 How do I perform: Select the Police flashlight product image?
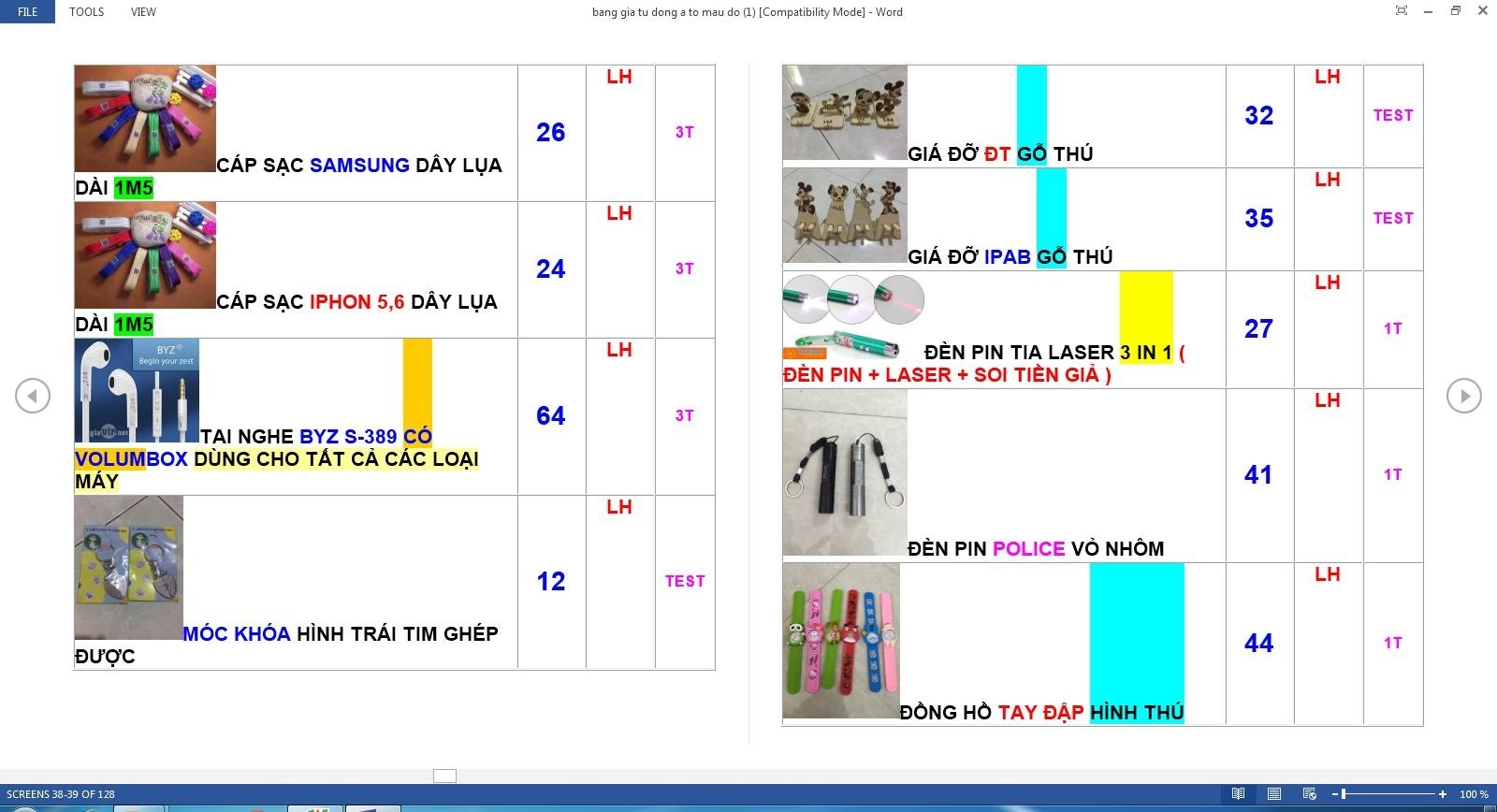point(845,473)
